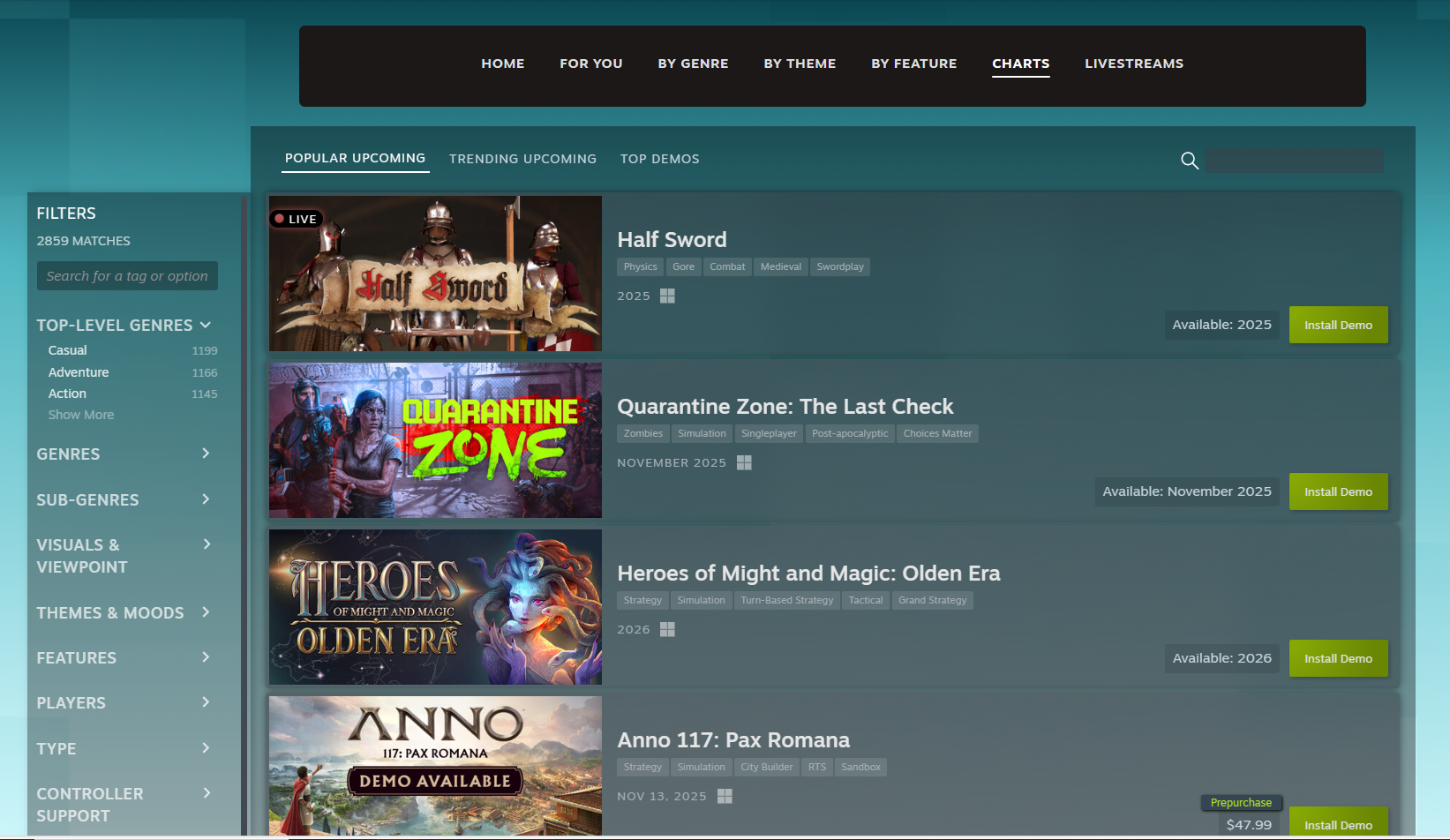Click the Swordplay tag
The image size is (1450, 840).
click(x=840, y=266)
